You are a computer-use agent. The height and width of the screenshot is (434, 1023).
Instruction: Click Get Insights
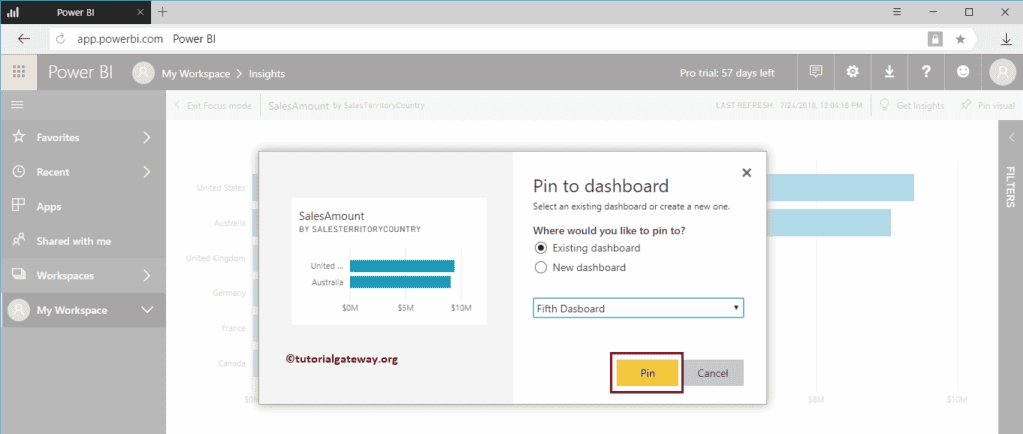pyautogui.click(x=912, y=105)
